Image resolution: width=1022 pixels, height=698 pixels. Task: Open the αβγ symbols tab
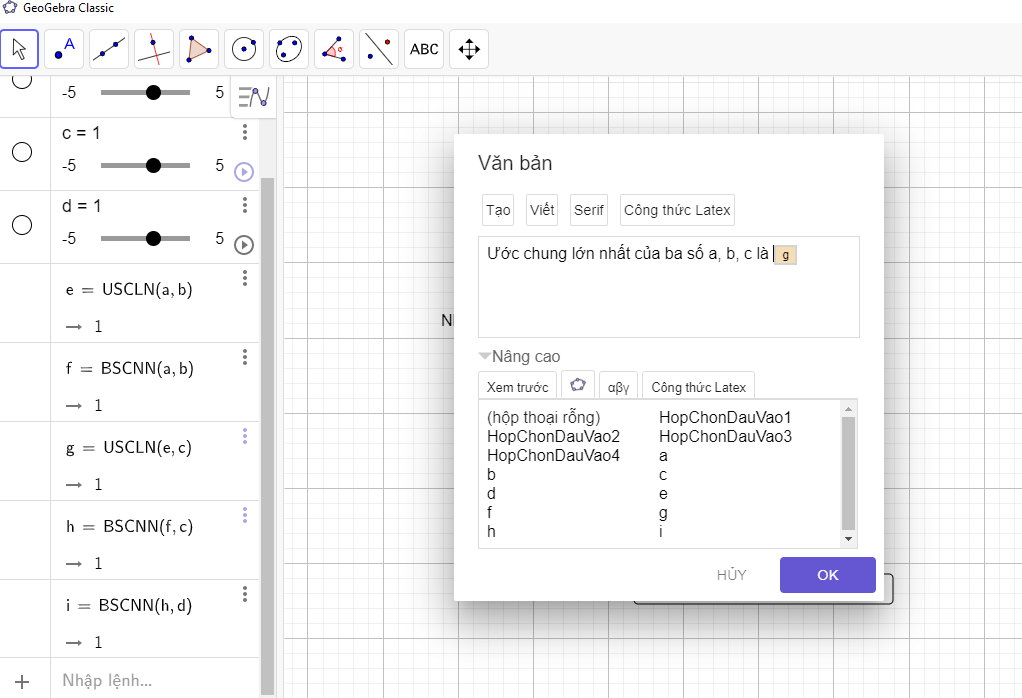[x=619, y=387]
